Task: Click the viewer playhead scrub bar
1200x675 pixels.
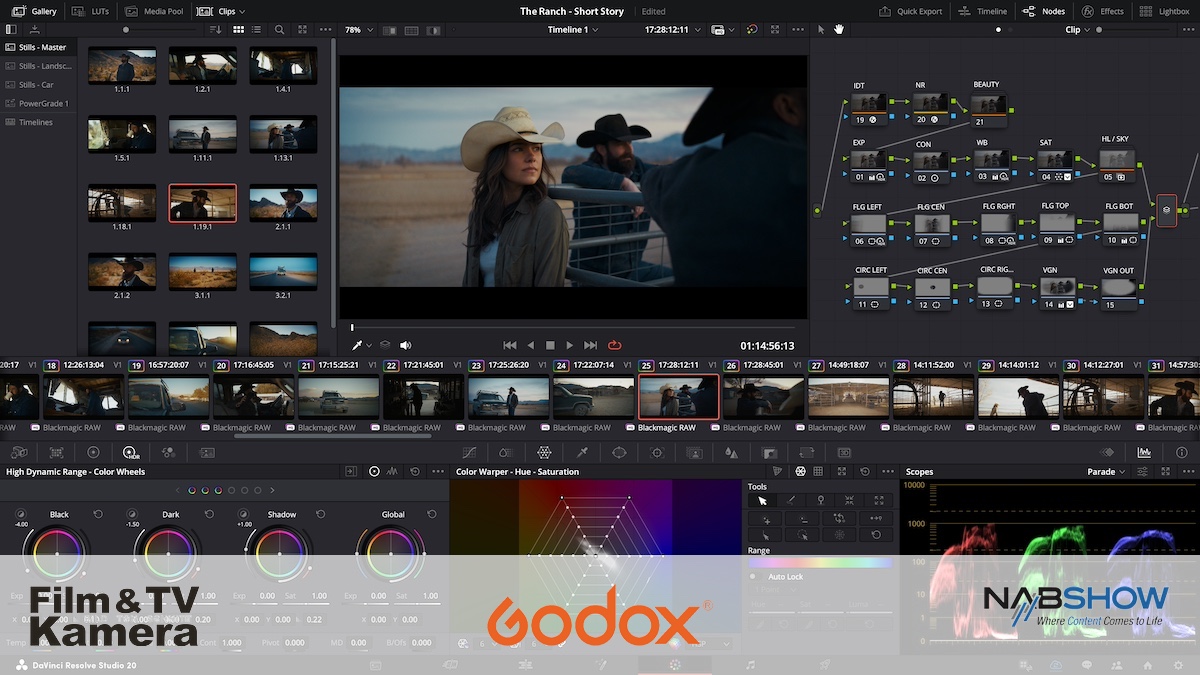Action: click(x=572, y=327)
